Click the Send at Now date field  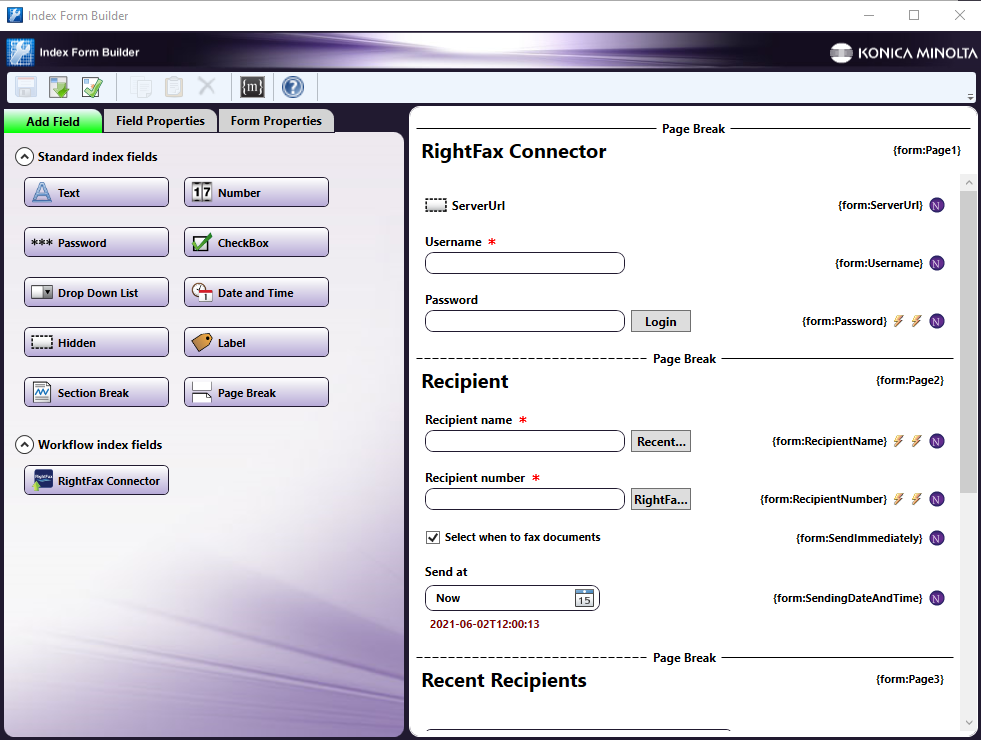(x=512, y=598)
